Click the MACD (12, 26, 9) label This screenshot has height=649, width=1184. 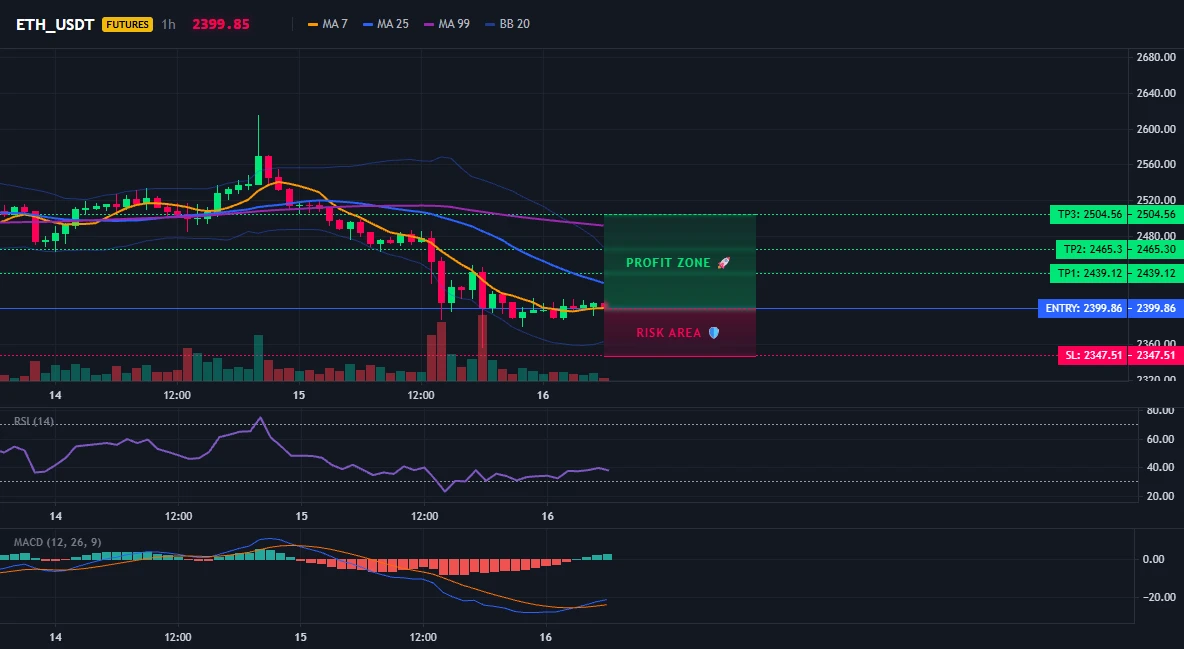57,542
